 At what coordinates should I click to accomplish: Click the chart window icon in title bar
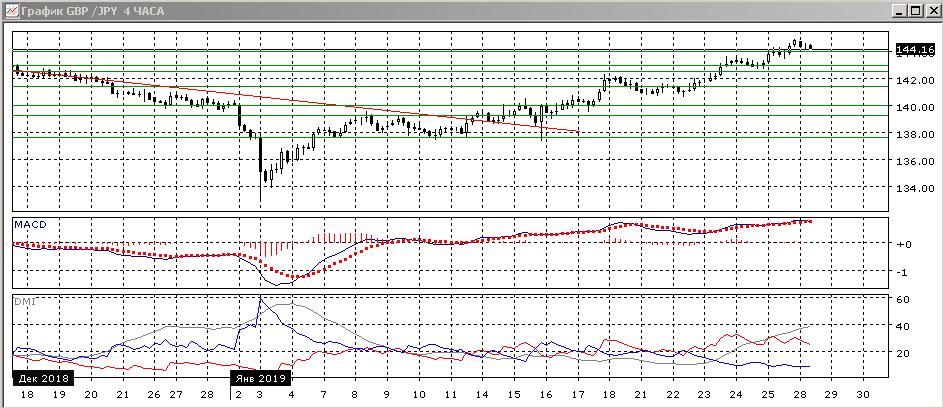point(11,11)
